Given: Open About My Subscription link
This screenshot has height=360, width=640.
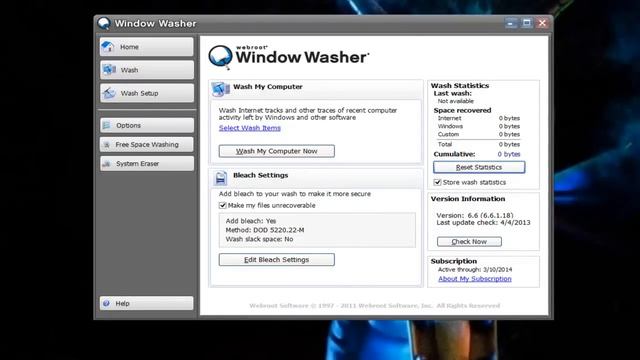Looking at the screenshot, I should (x=475, y=279).
